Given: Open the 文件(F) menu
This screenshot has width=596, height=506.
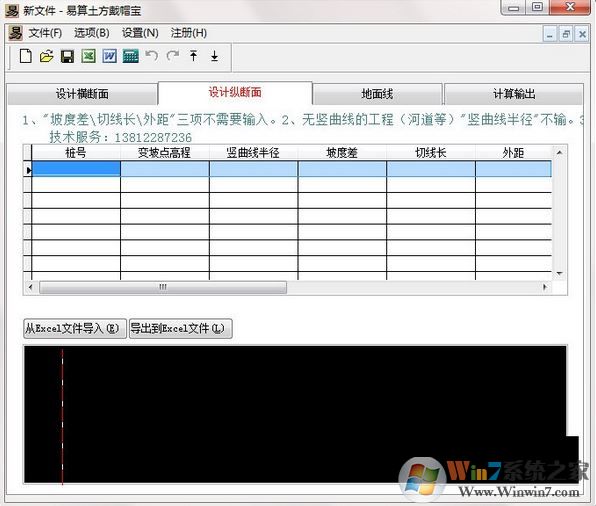Looking at the screenshot, I should (45, 33).
